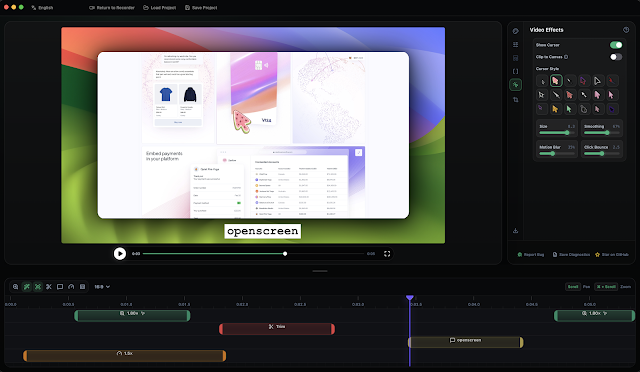Click Load Project
The image size is (640, 372).
160,7
